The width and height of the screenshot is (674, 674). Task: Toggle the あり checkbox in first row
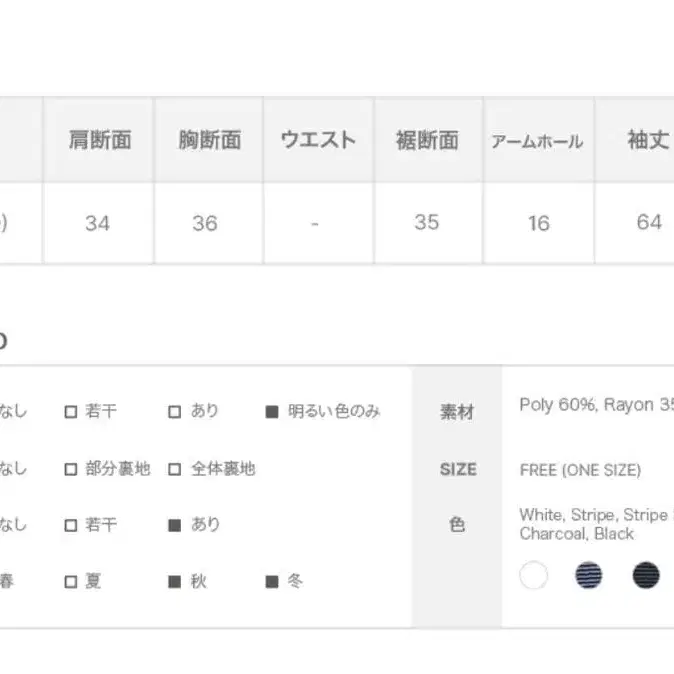pos(175,412)
